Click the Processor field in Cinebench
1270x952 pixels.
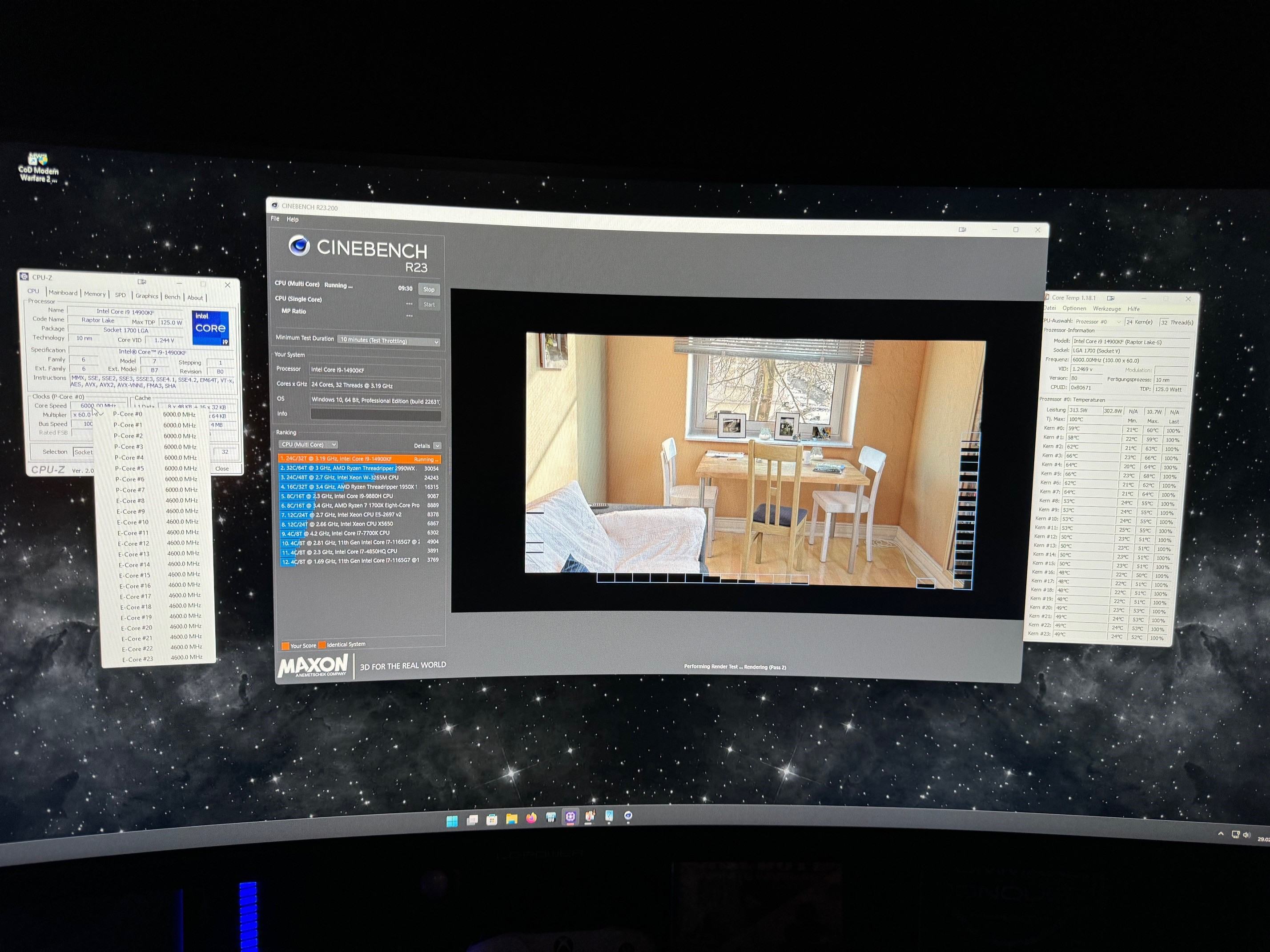pyautogui.click(x=375, y=370)
